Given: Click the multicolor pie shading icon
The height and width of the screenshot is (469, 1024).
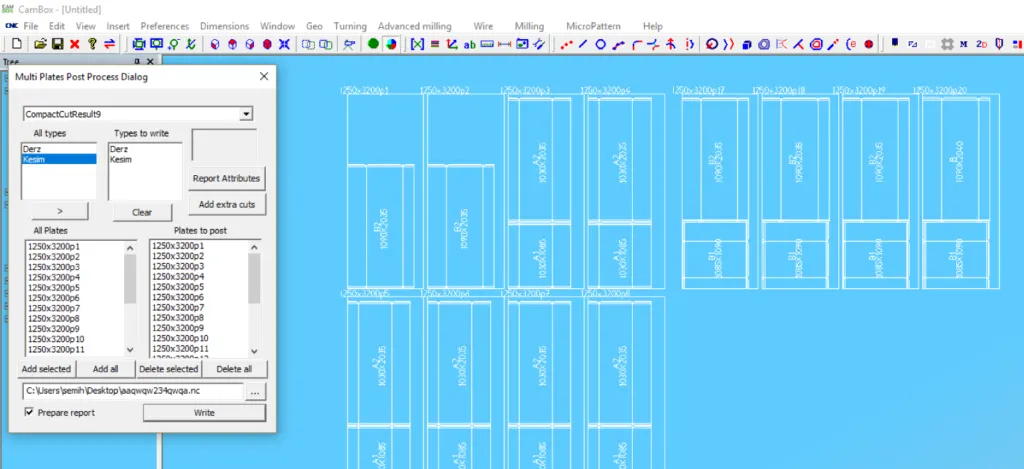Looking at the screenshot, I should click(x=391, y=44).
